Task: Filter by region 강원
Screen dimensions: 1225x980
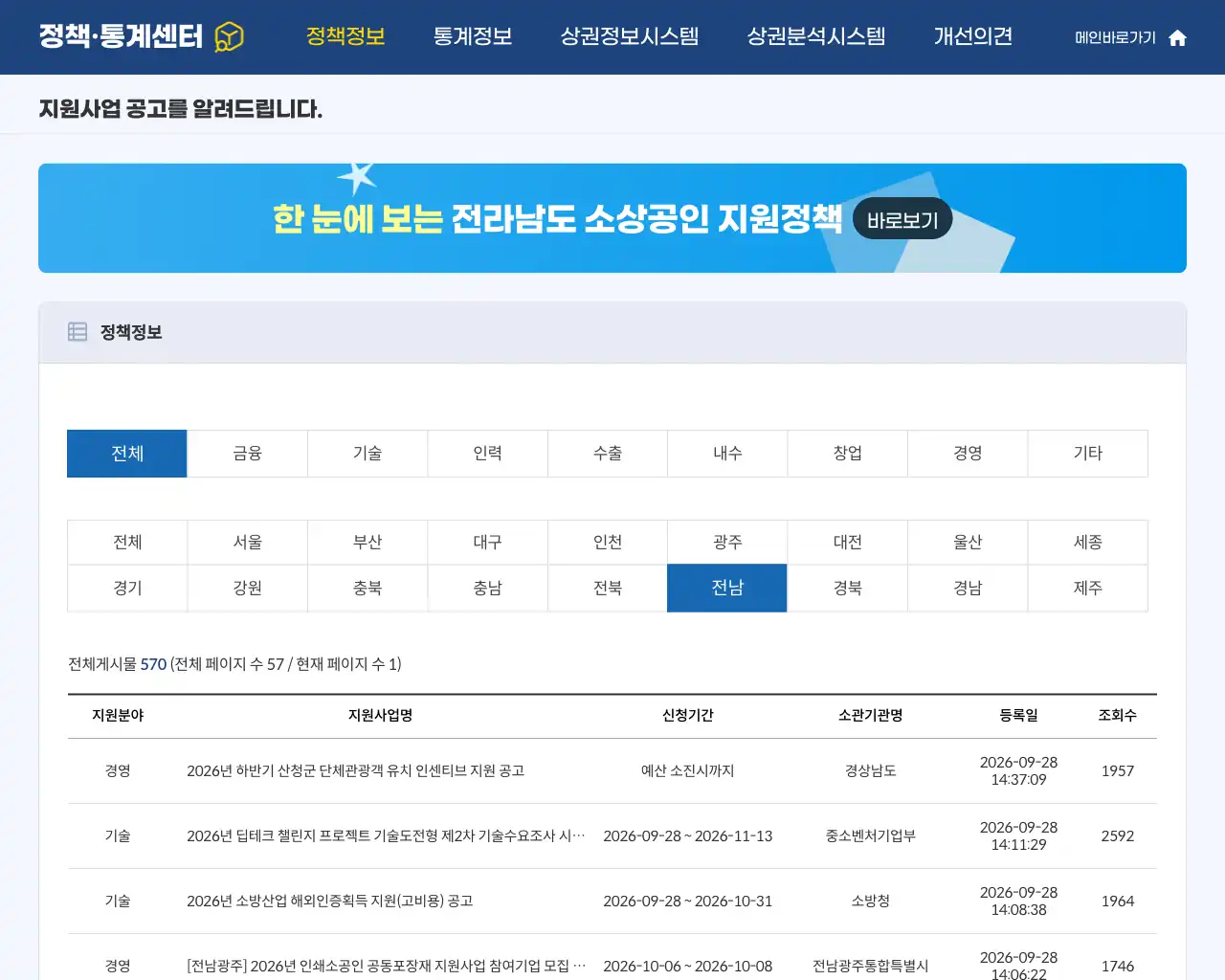Action: 248,589
